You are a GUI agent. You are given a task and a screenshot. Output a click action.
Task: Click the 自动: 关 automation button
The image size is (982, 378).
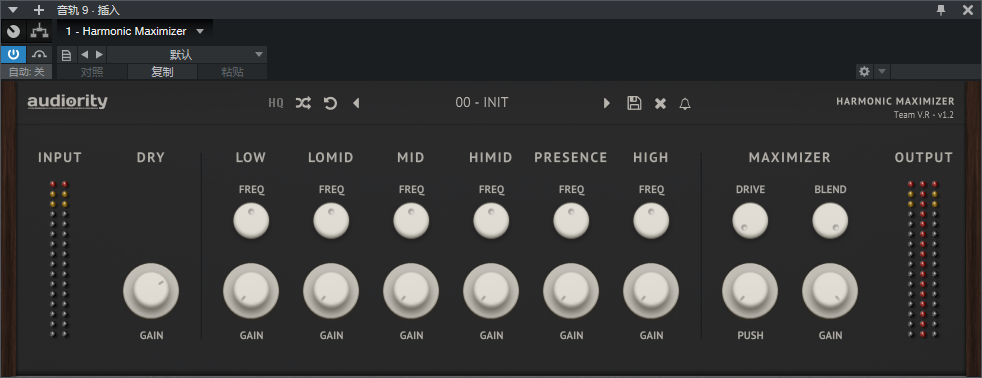click(27, 72)
